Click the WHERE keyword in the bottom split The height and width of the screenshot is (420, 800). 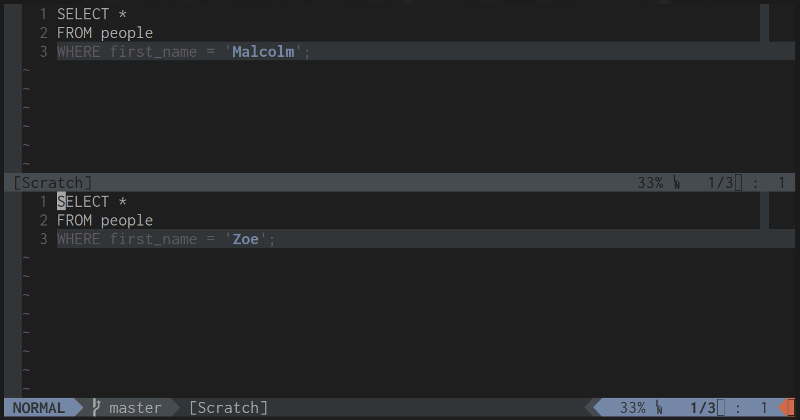pos(78,240)
